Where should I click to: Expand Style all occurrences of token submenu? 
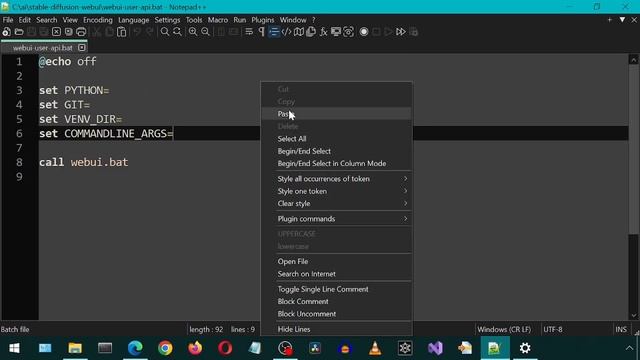coord(336,179)
